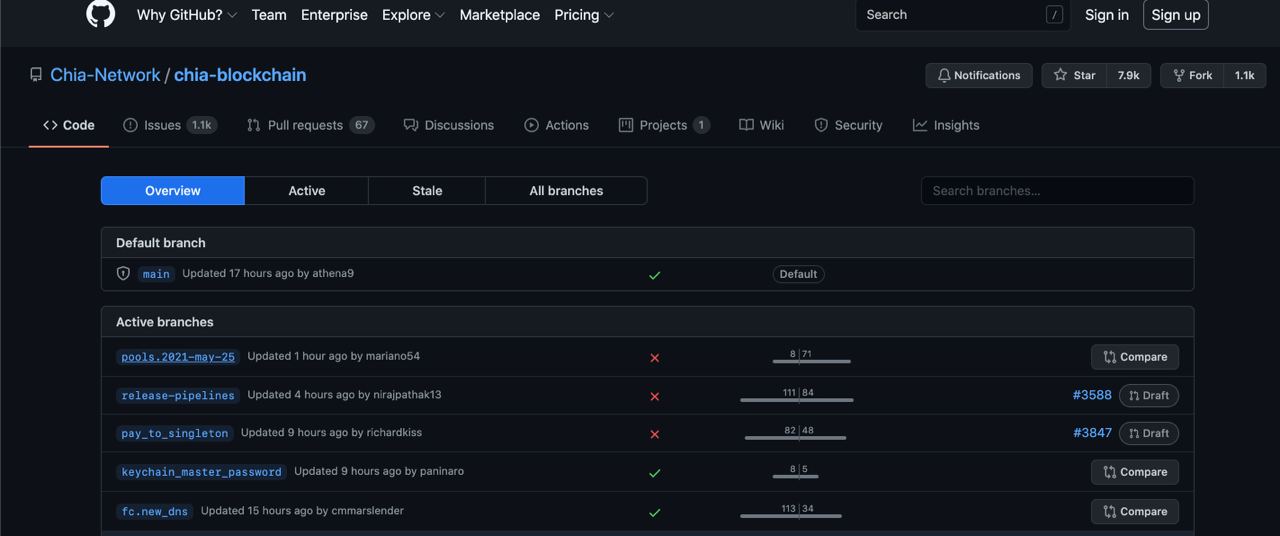Click the Draft badge for pay_to_singleton
Viewport: 1280px width, 536px height.
[1149, 433]
